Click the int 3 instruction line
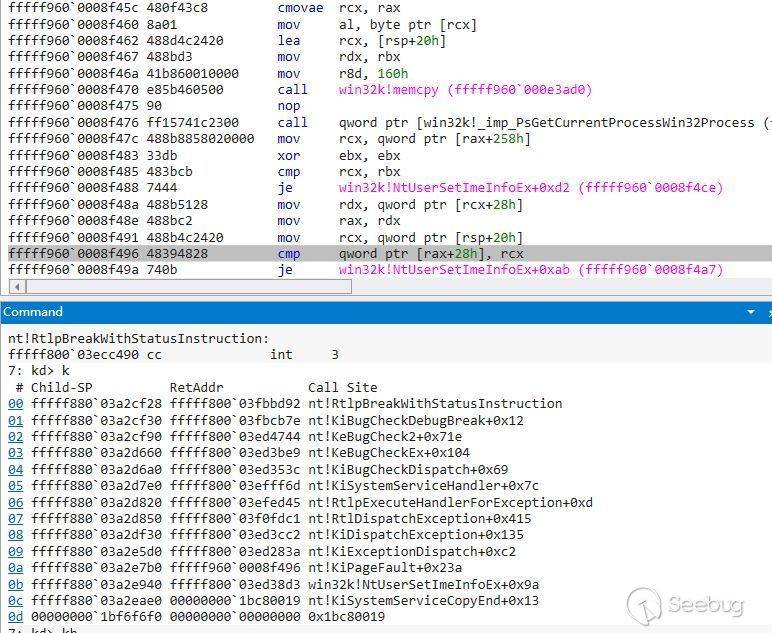This screenshot has height=633, width=772. pos(173,354)
